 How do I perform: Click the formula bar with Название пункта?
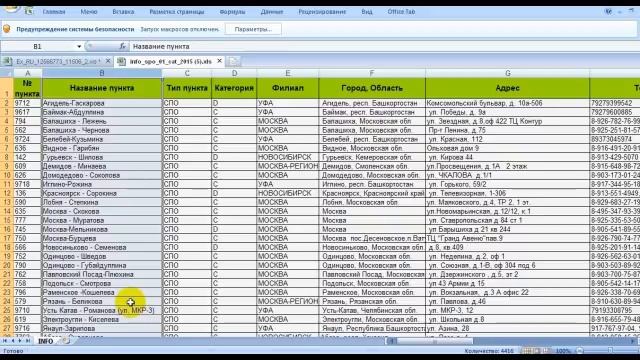coord(384,47)
